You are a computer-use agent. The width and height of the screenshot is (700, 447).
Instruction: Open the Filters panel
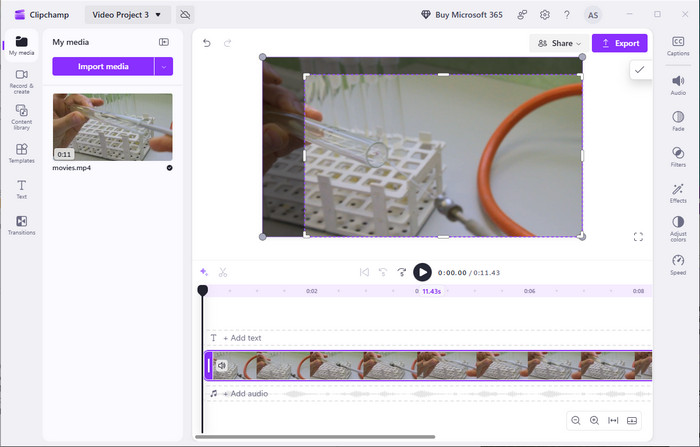[678, 155]
